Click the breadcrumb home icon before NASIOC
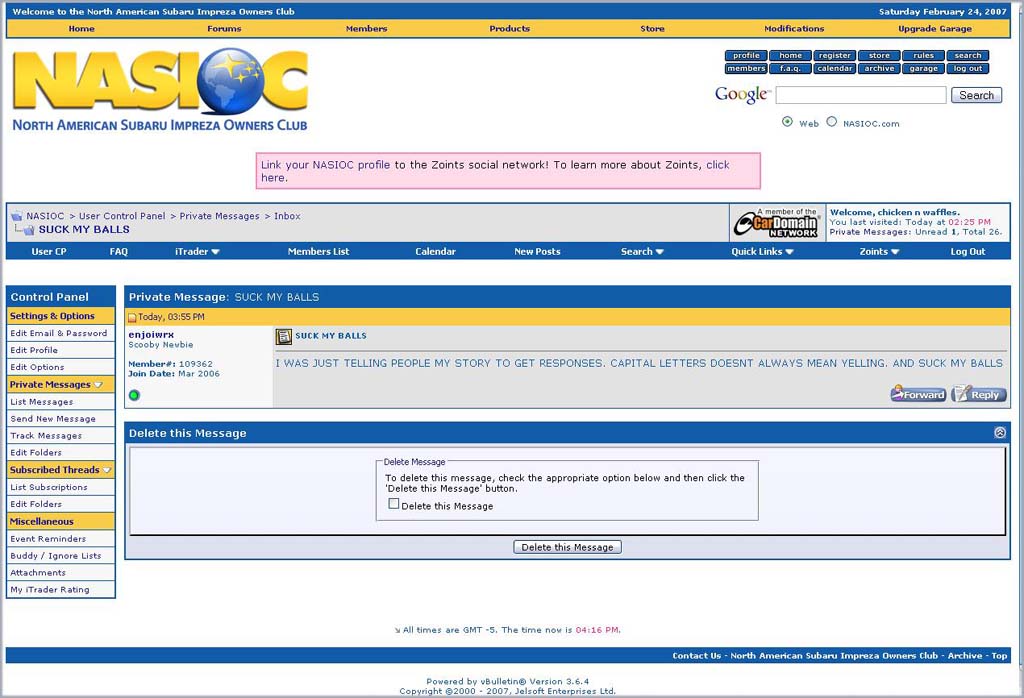The height and width of the screenshot is (698, 1024). pos(16,216)
